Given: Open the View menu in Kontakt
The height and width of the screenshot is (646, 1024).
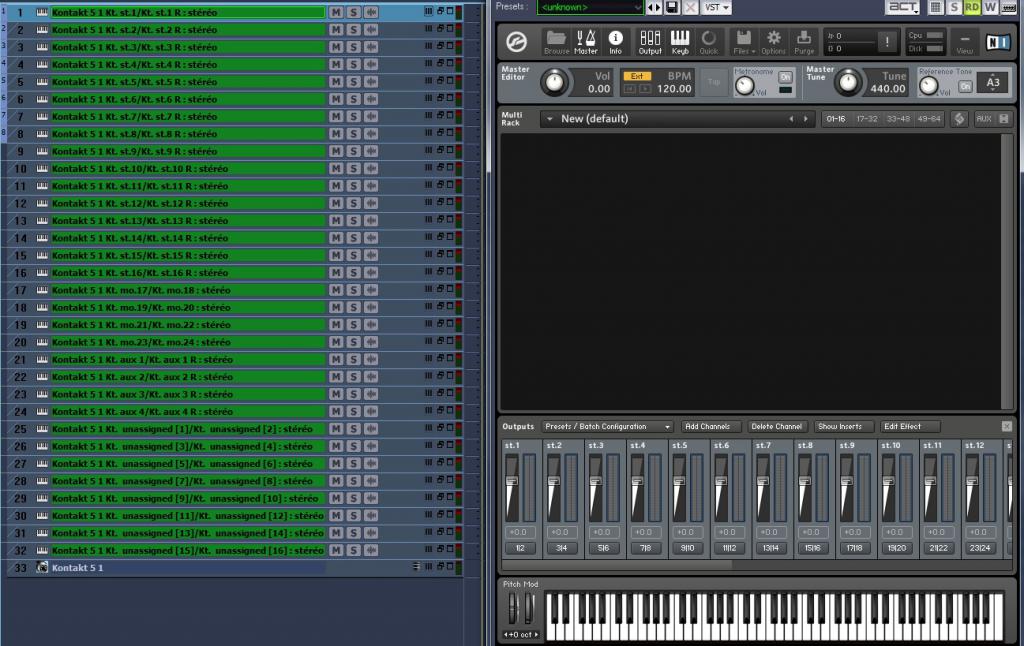Looking at the screenshot, I should 965,43.
